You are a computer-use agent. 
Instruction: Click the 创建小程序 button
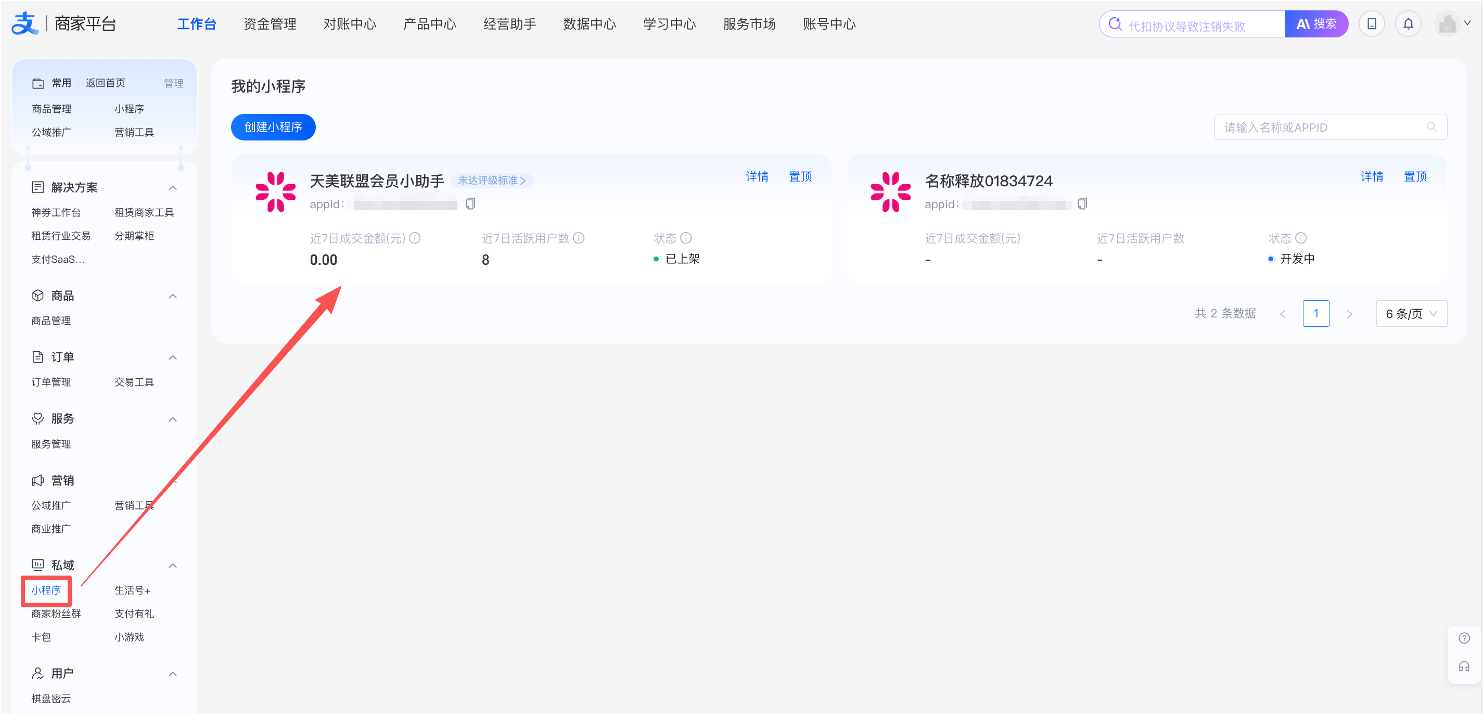pyautogui.click(x=273, y=127)
